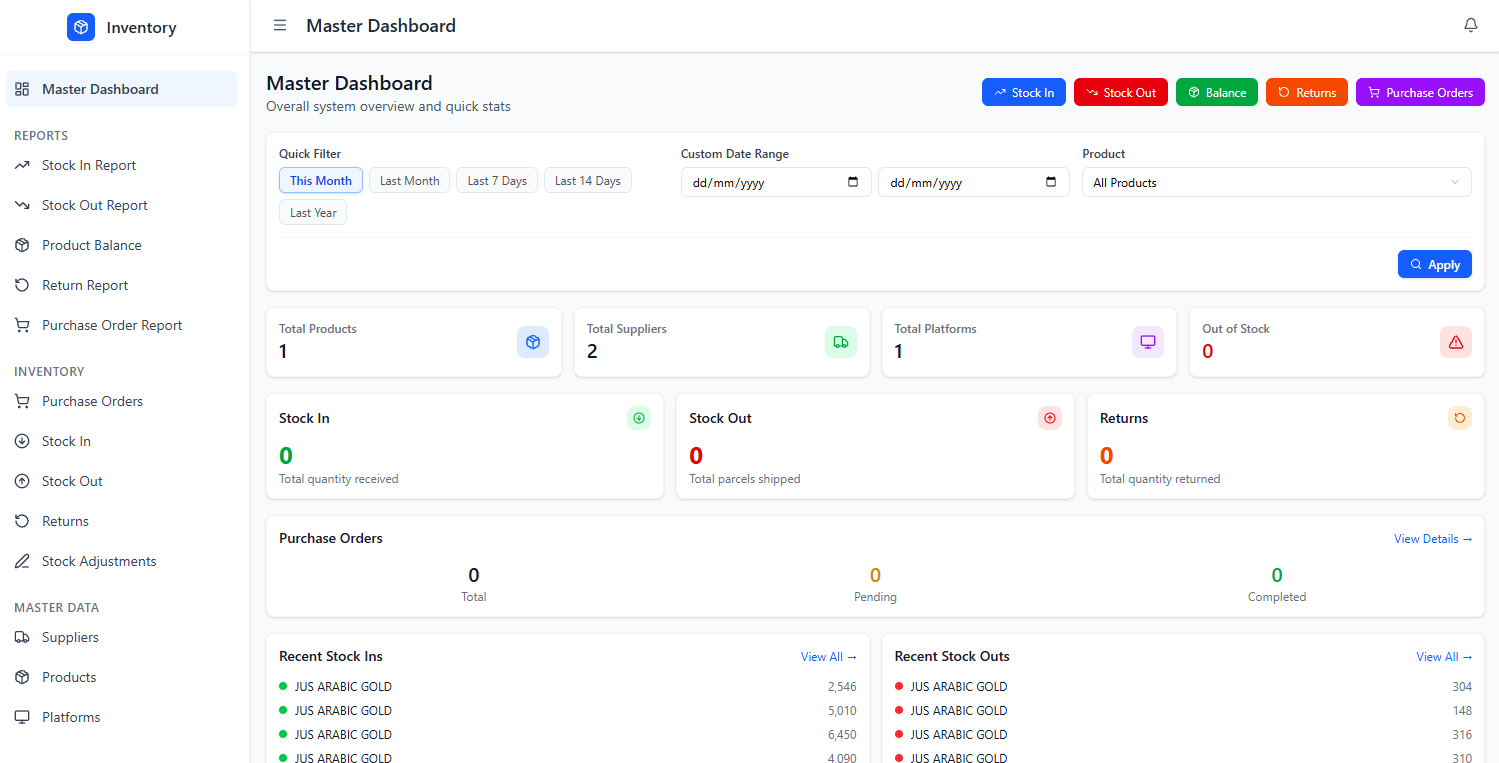Select the Last 7 Days filter
Screen dimensions: 1499x763
pyautogui.click(x=496, y=180)
